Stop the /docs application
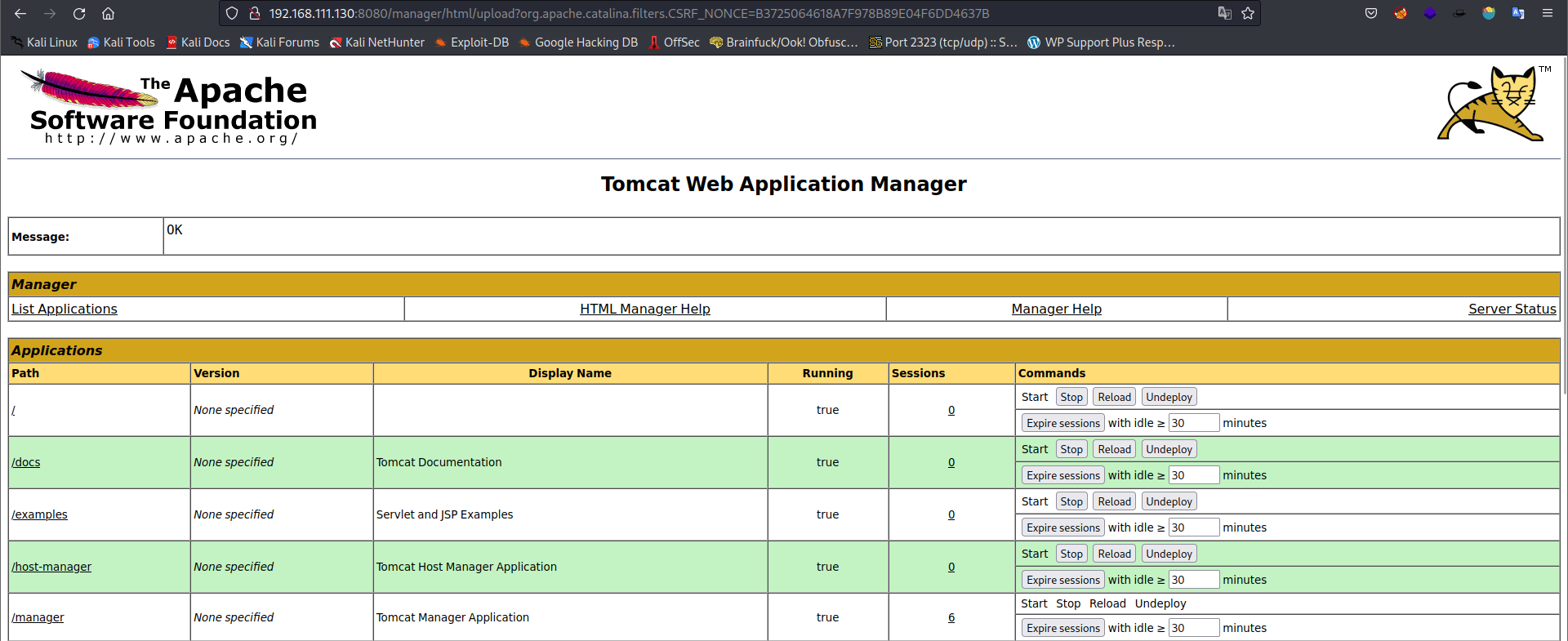The height and width of the screenshot is (641, 1568). [x=1071, y=449]
